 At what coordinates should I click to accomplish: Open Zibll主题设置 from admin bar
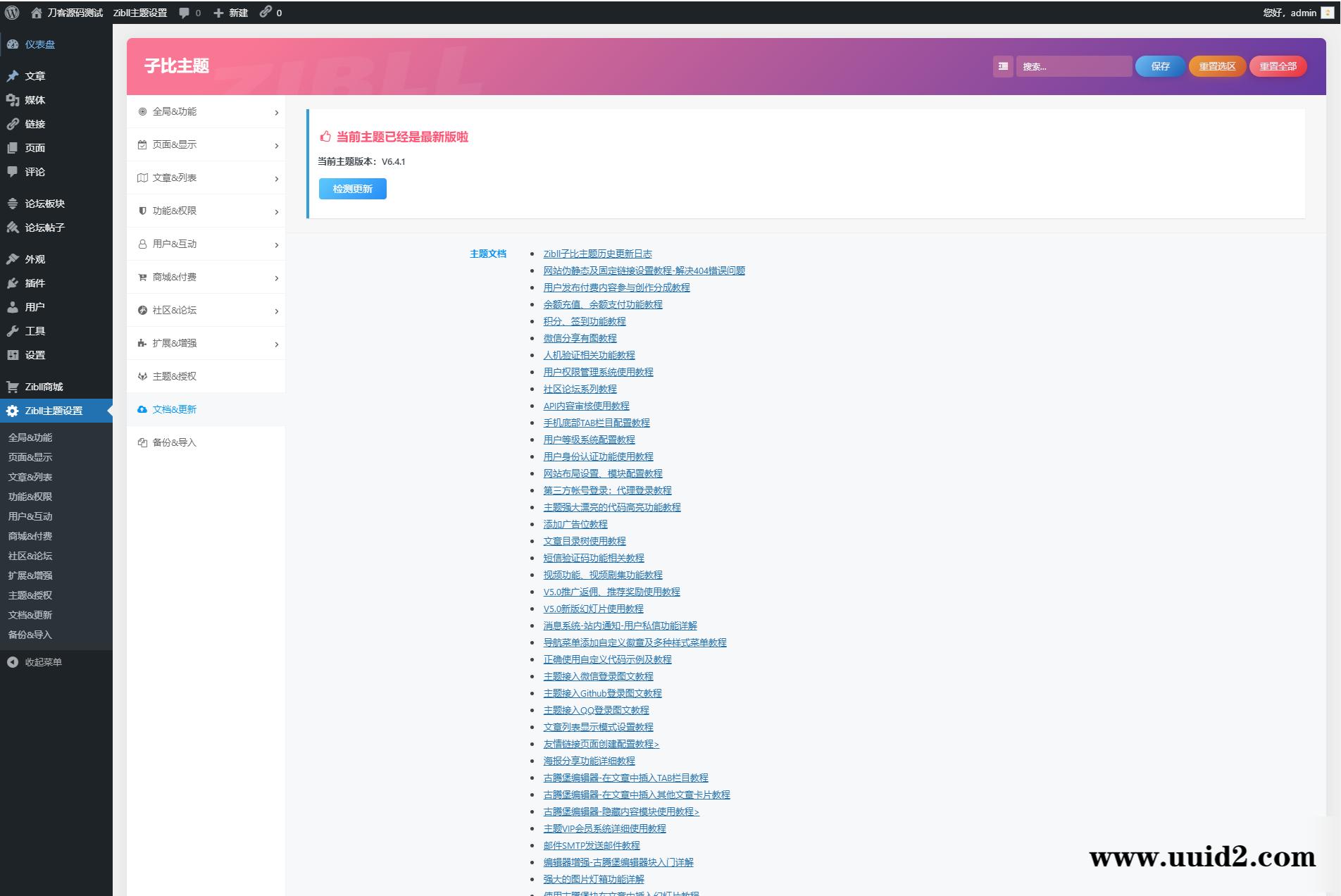pos(139,12)
